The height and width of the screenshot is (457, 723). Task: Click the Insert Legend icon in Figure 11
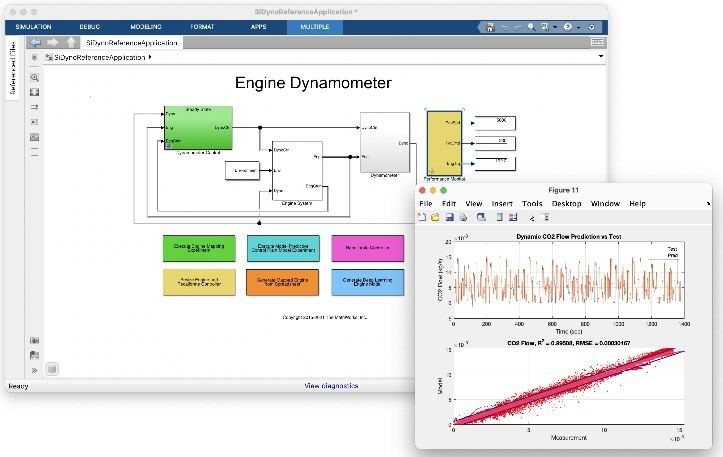513,217
